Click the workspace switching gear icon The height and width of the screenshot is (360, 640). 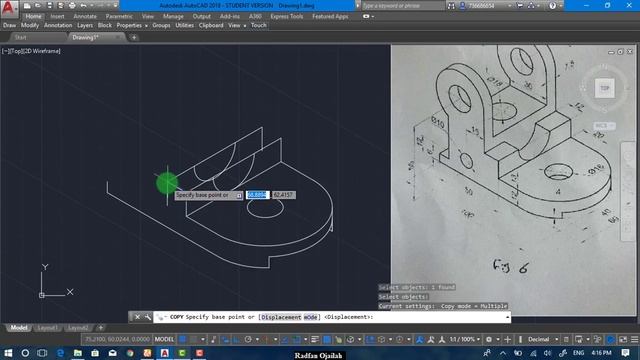click(489, 339)
